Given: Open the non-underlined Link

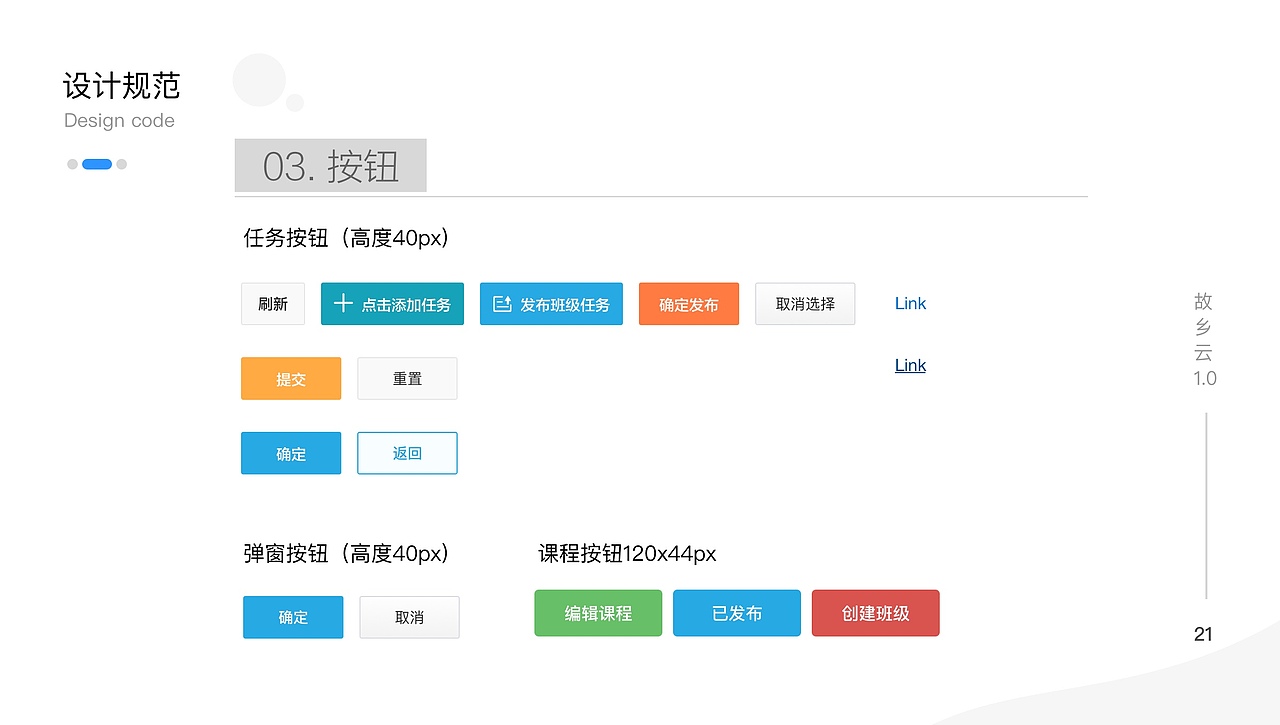Looking at the screenshot, I should pos(910,303).
